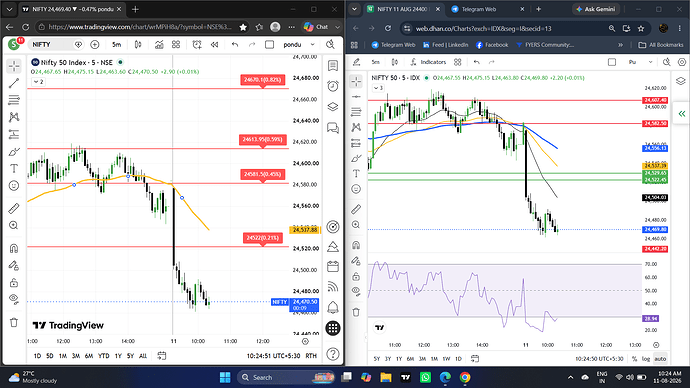The width and height of the screenshot is (690, 388).
Task: Change the 5m interval in TradingView toolbar
Action: [117, 44]
